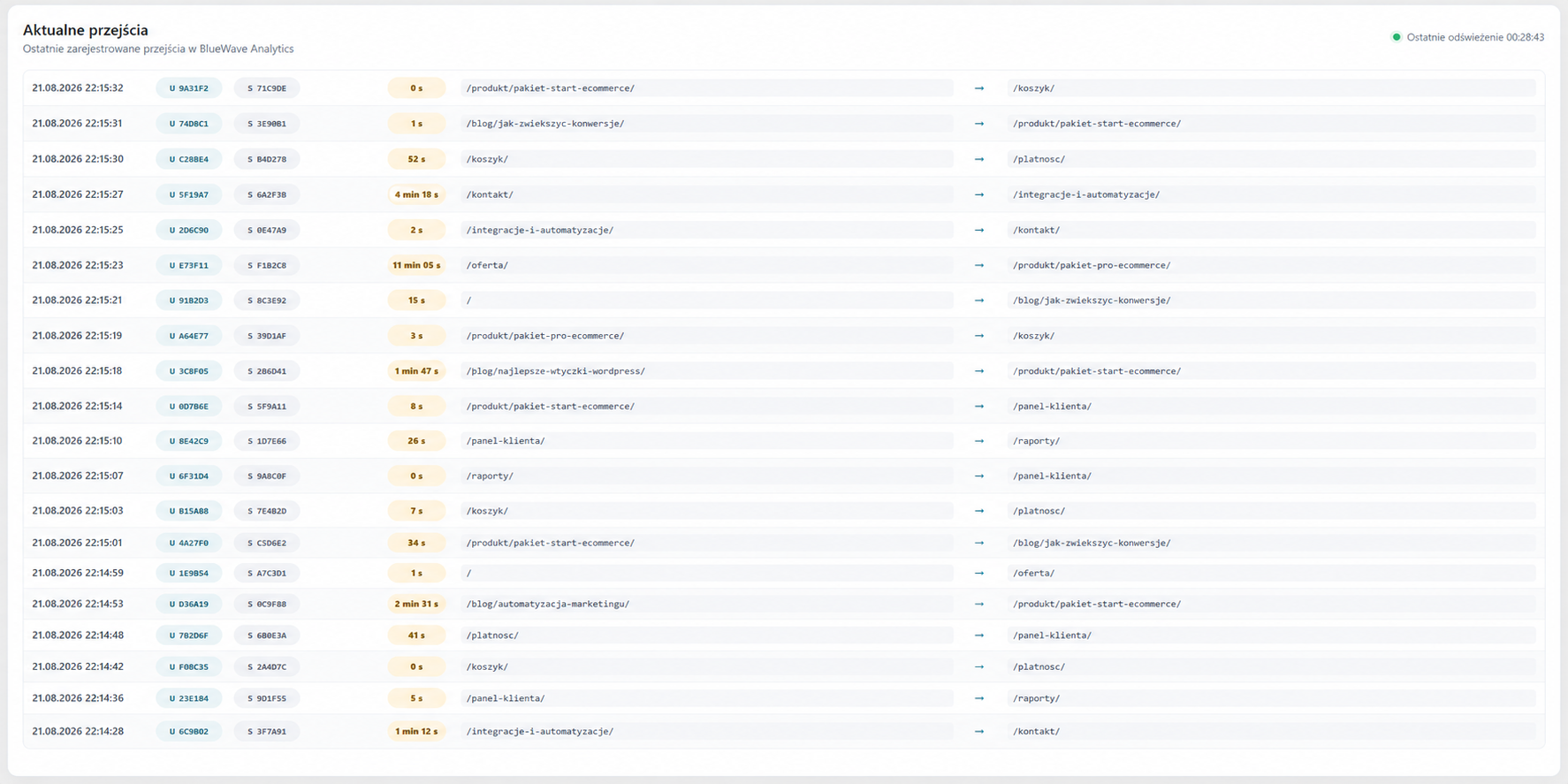Select the 15 s duration badge
Image resolution: width=1568 pixels, height=784 pixels.
pyautogui.click(x=416, y=301)
